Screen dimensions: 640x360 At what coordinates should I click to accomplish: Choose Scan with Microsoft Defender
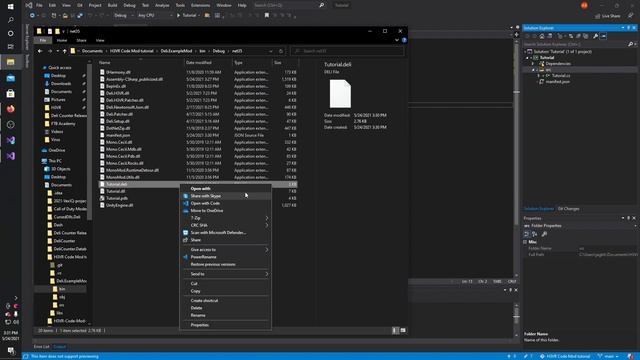coord(225,233)
